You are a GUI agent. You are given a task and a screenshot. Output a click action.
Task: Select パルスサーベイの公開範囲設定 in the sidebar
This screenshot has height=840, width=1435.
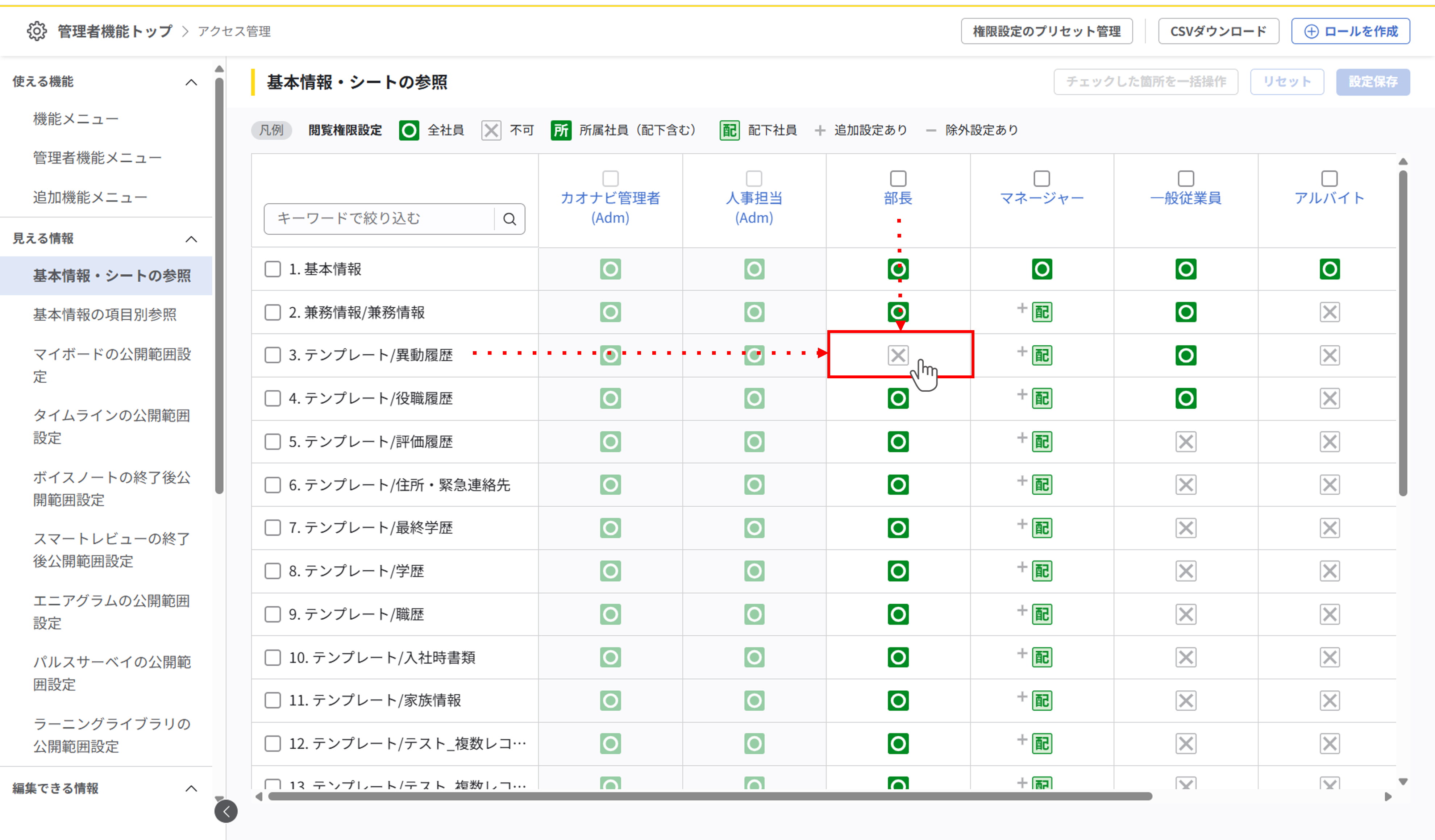(x=112, y=674)
